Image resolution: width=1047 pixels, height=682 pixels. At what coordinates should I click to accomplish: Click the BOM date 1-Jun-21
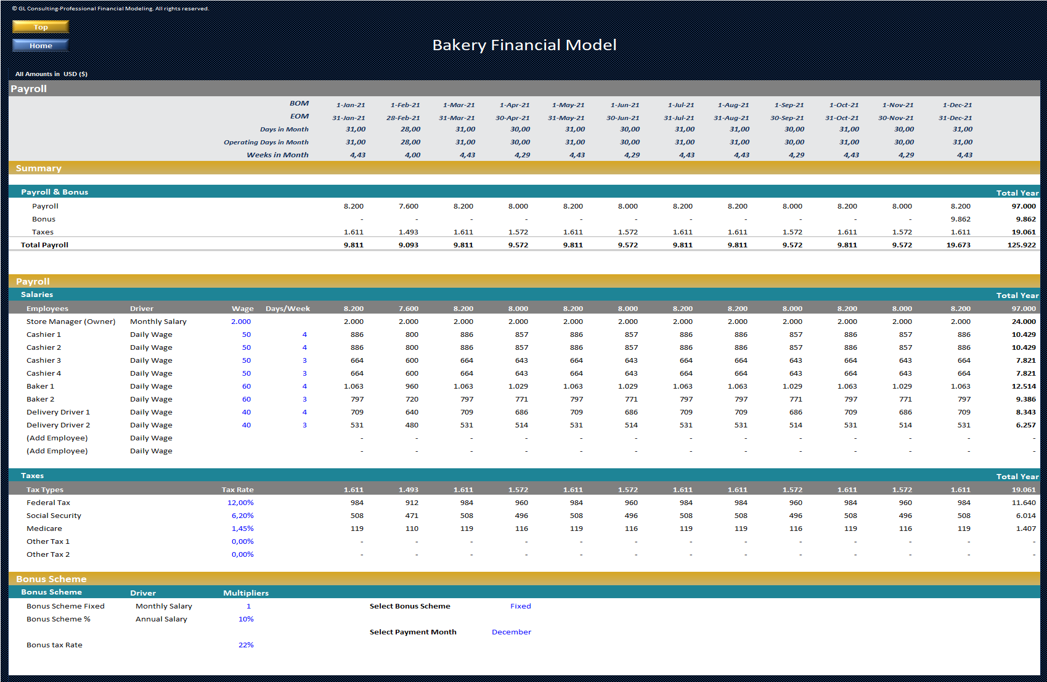coord(625,105)
